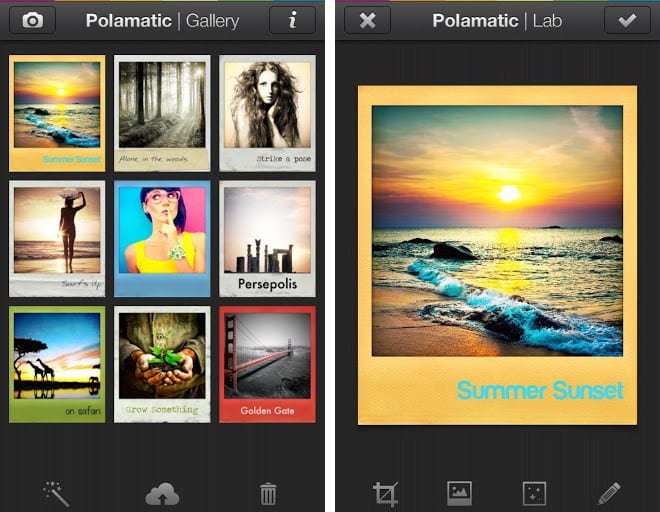
Task: Open the Strike a pose portrait
Action: click(267, 113)
